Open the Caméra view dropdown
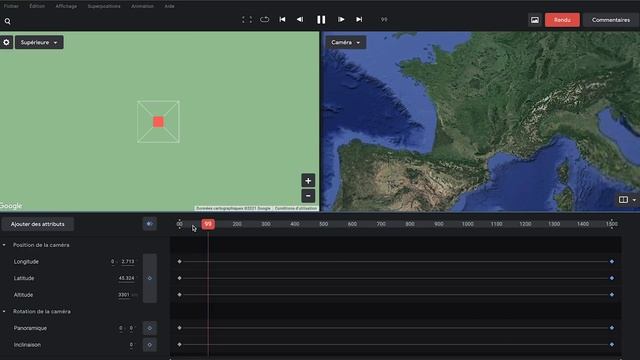Viewport: 640px width, 360px height. pyautogui.click(x=346, y=42)
